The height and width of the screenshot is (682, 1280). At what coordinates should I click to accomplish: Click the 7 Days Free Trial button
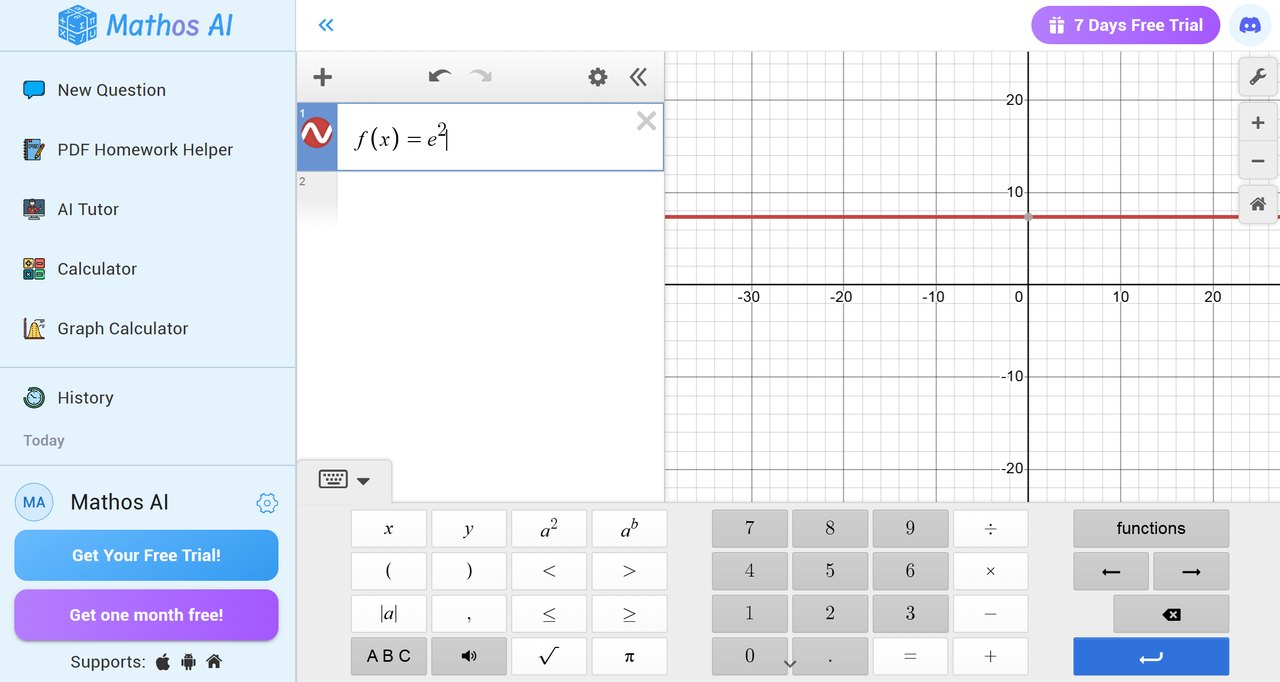pos(1125,26)
